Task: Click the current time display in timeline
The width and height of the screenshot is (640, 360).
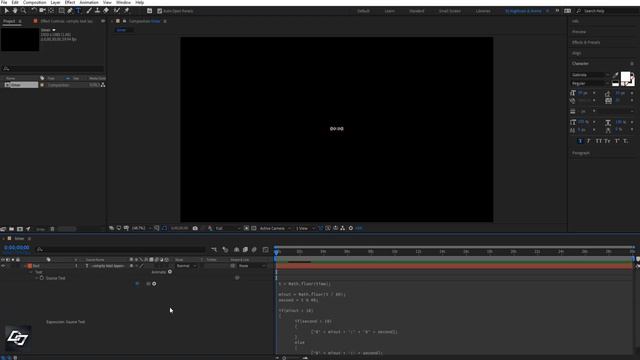Action: click(16, 248)
